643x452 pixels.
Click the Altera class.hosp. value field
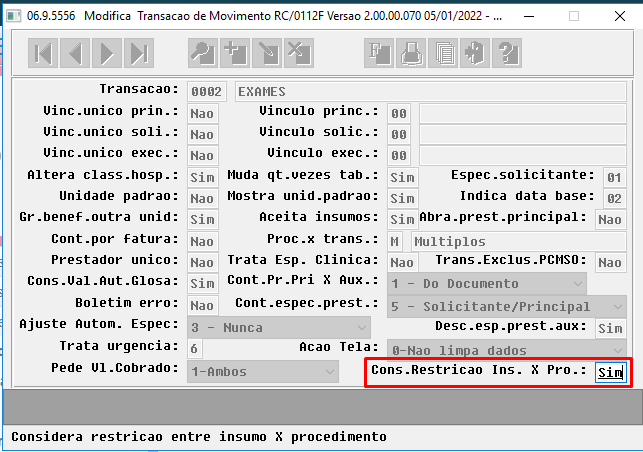pos(203,178)
